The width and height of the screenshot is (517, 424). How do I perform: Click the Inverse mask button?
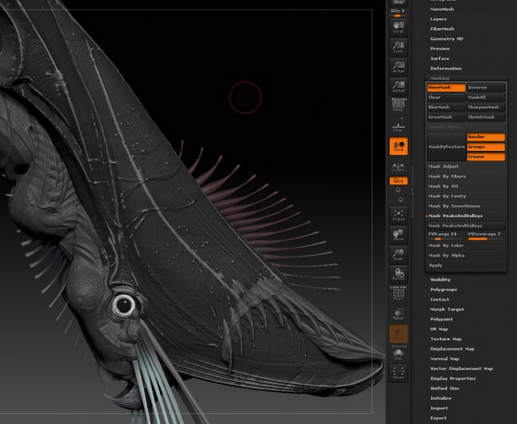tap(486, 88)
